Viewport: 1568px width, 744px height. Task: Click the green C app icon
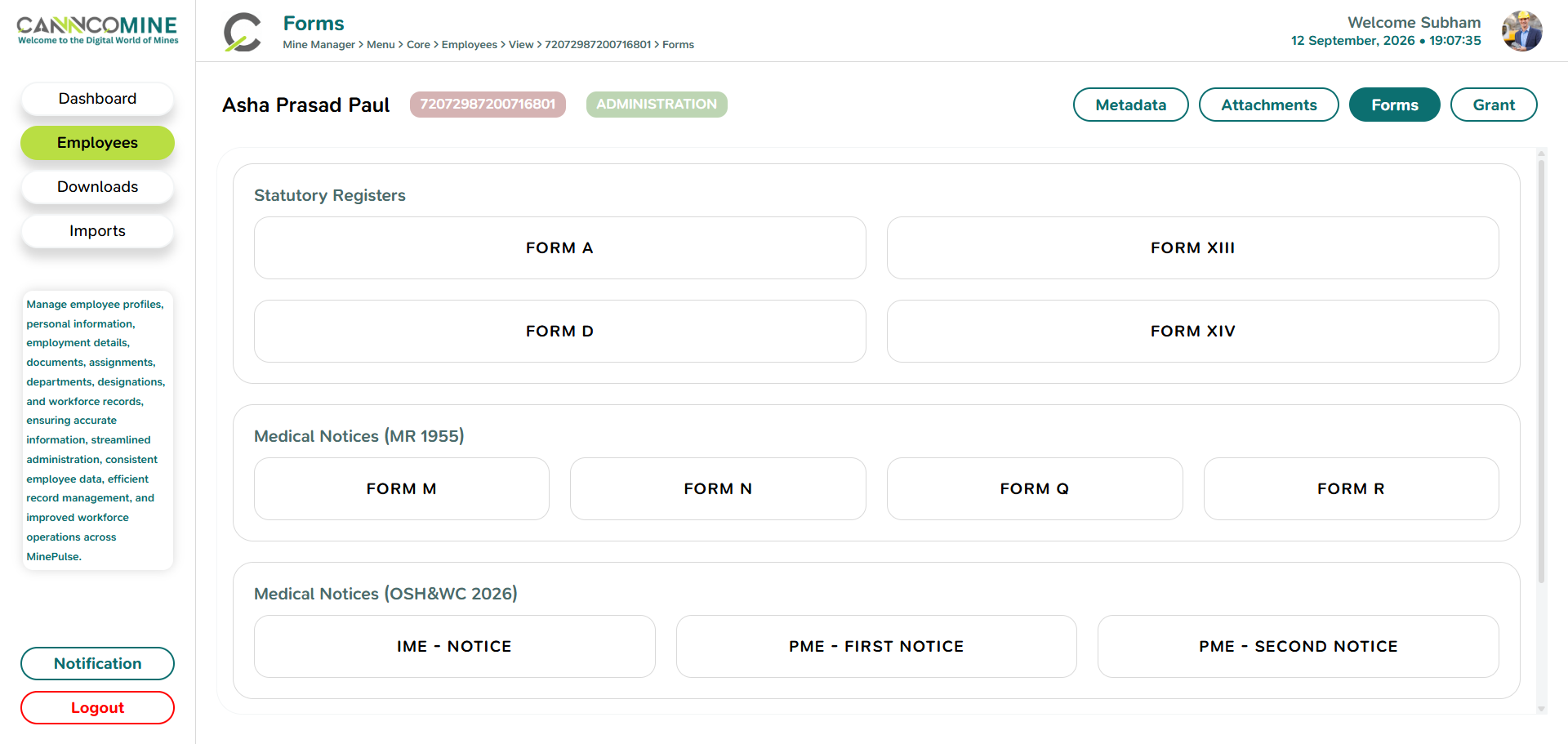pyautogui.click(x=242, y=33)
